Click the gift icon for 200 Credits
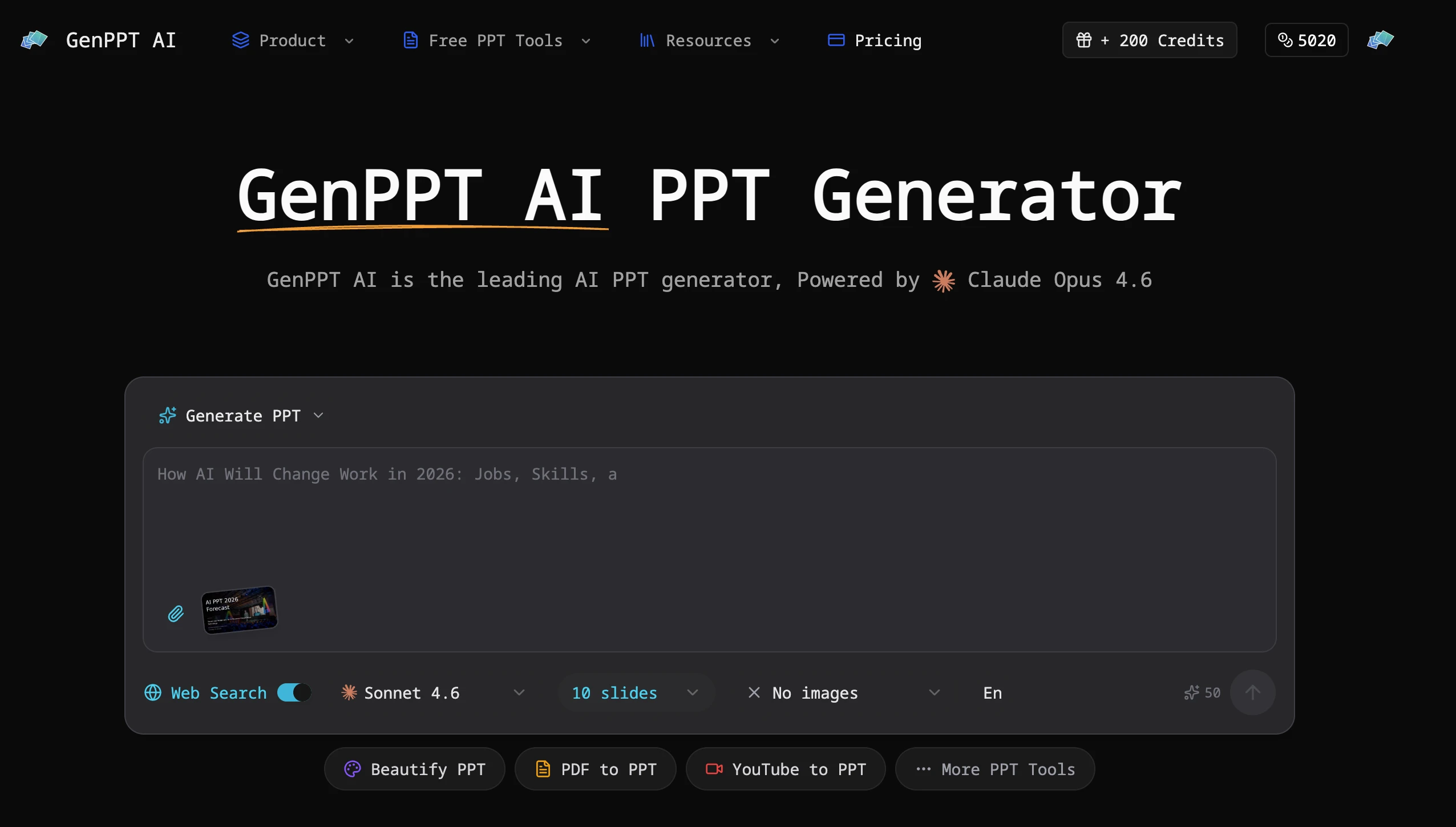The image size is (1456, 827). (x=1083, y=40)
